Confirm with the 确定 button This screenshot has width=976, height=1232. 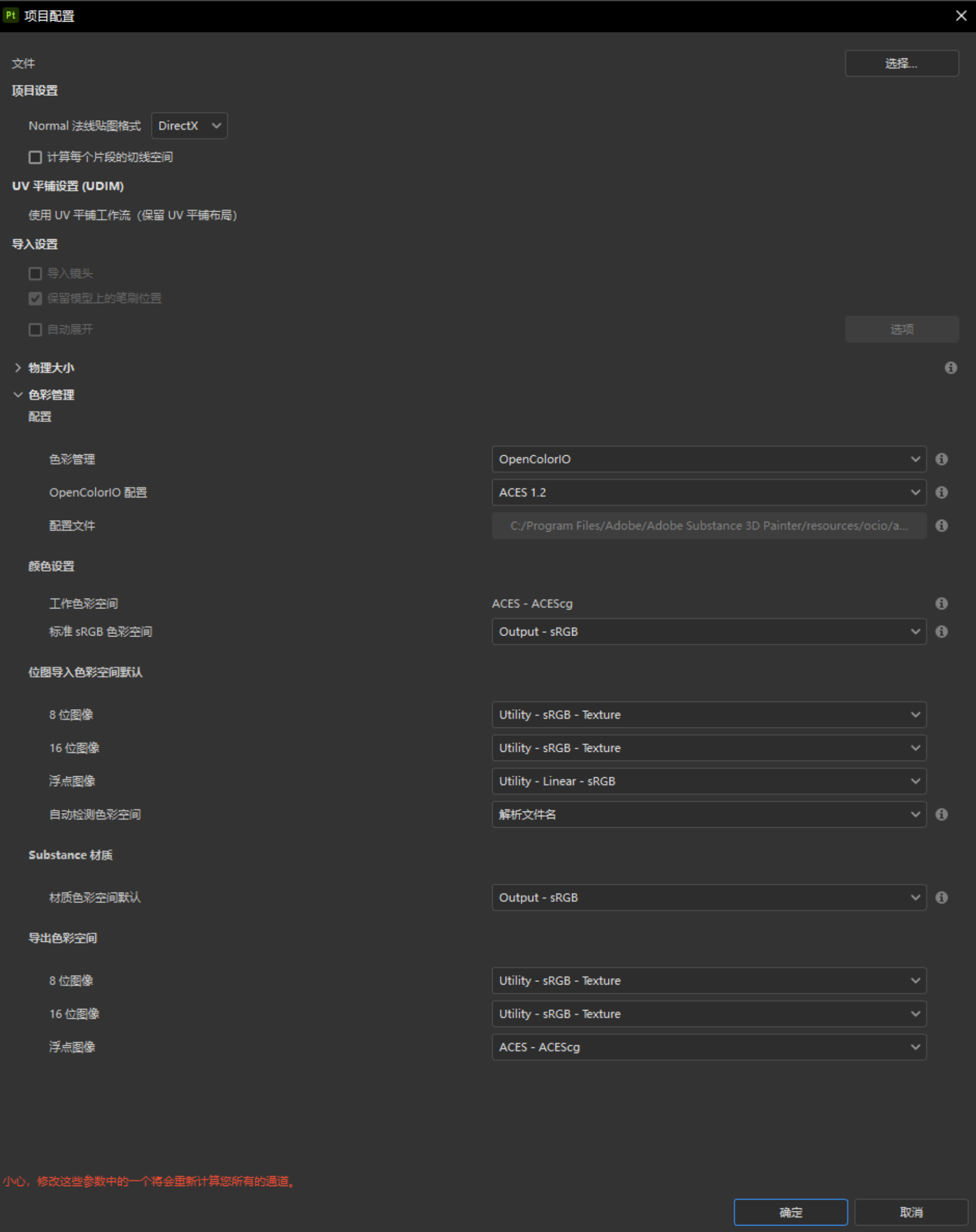pyautogui.click(x=790, y=1212)
